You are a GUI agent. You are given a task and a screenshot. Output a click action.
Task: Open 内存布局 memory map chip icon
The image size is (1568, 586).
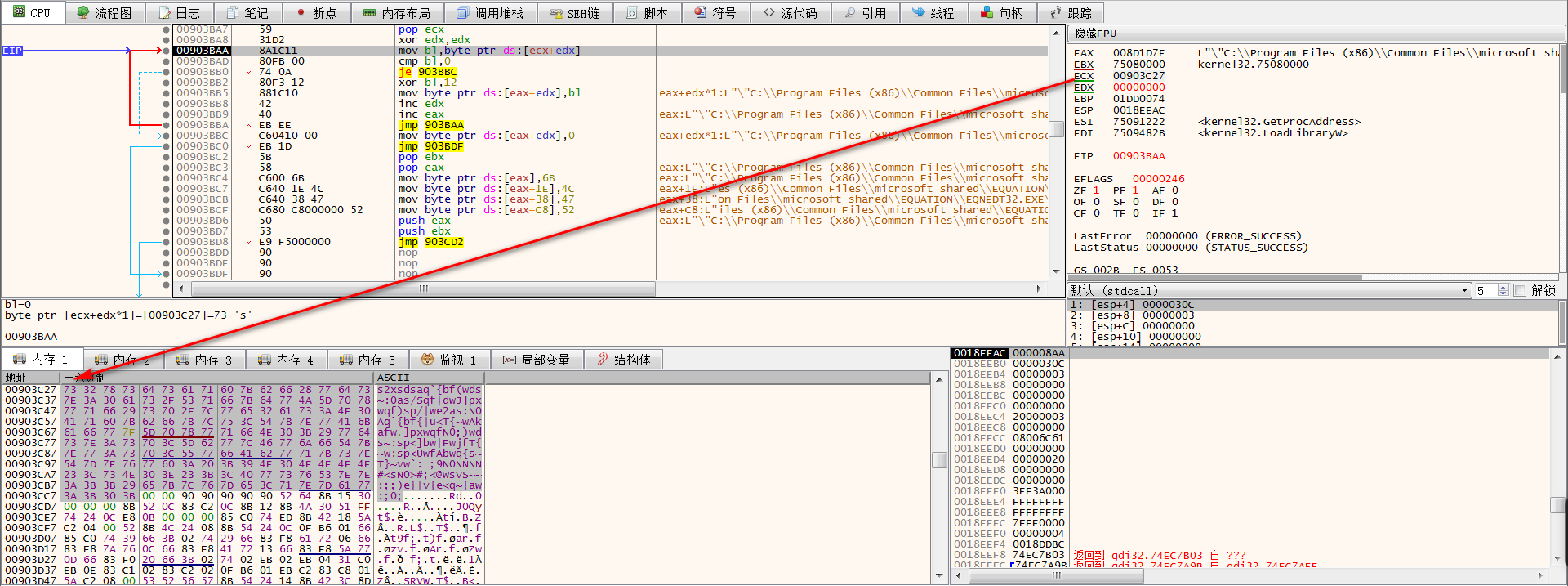pos(369,13)
